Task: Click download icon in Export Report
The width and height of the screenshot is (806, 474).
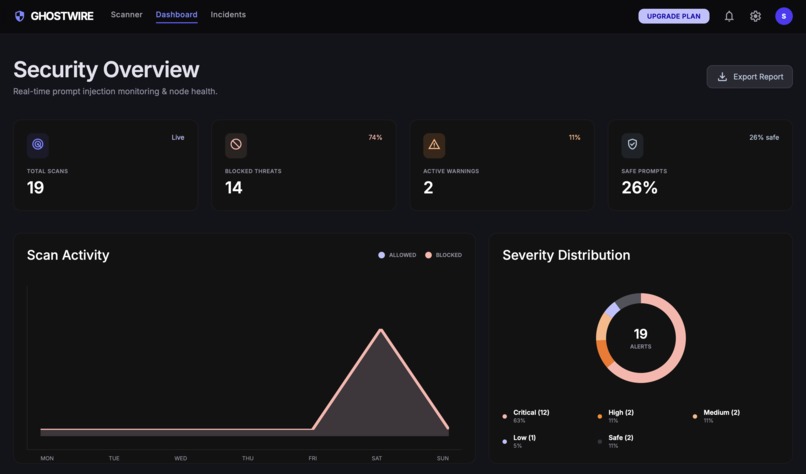Action: [x=722, y=77]
